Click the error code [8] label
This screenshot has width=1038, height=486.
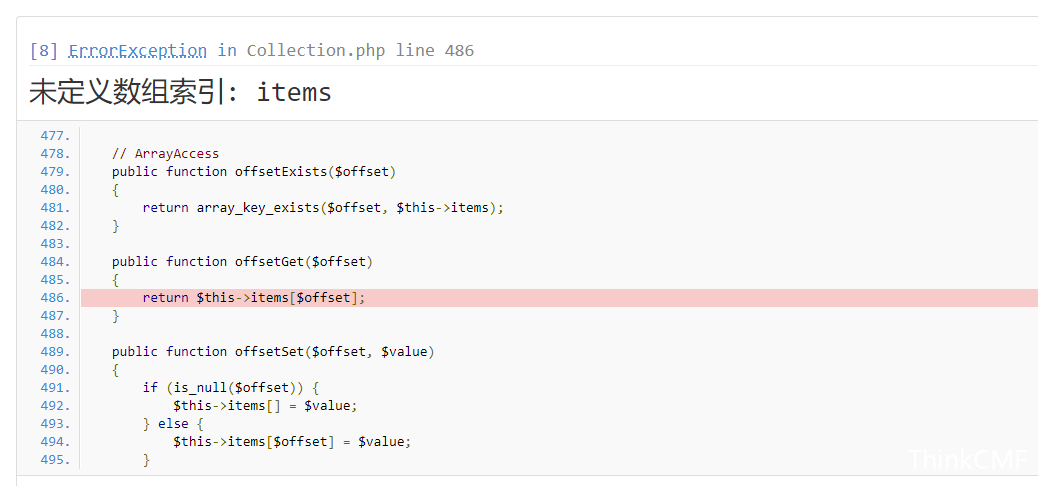click(44, 51)
